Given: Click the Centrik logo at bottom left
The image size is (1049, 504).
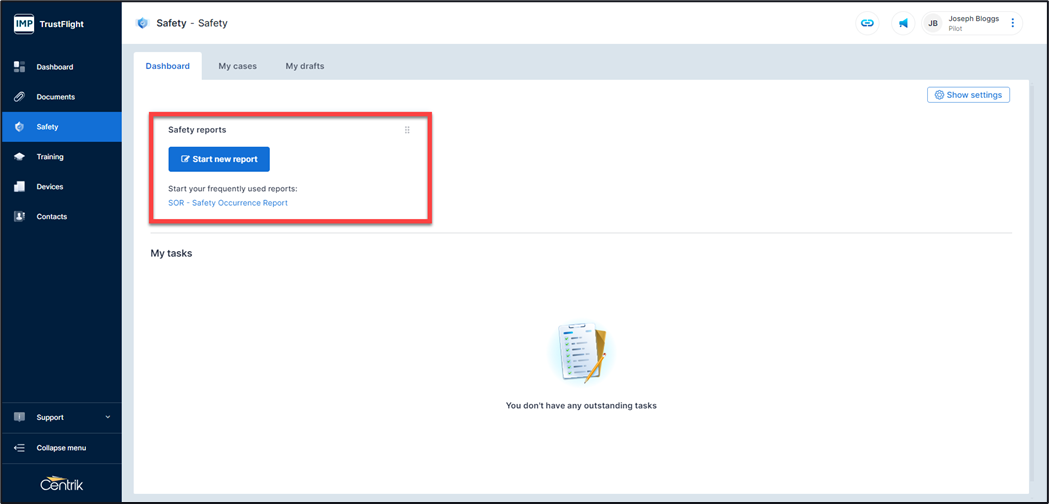Looking at the screenshot, I should pyautogui.click(x=61, y=484).
